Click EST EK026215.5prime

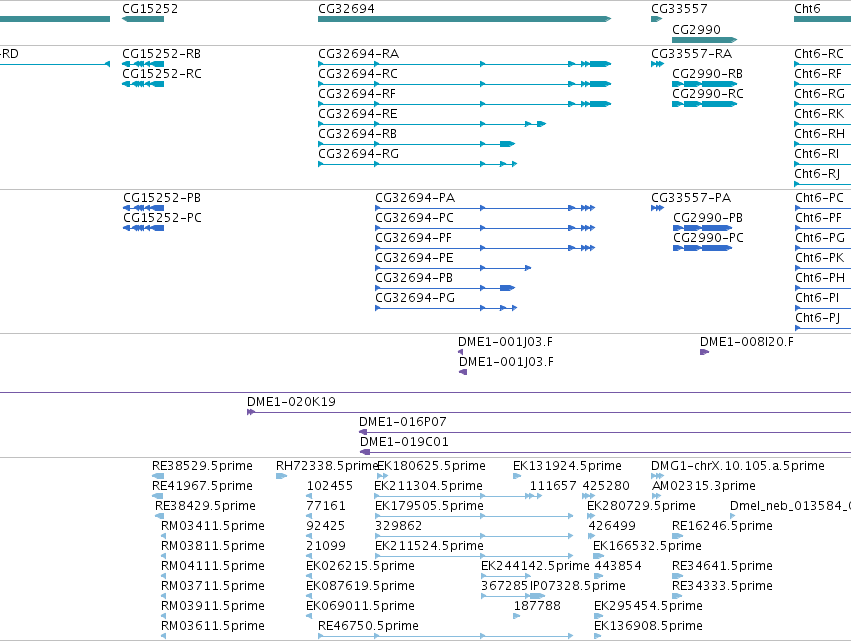click(360, 566)
